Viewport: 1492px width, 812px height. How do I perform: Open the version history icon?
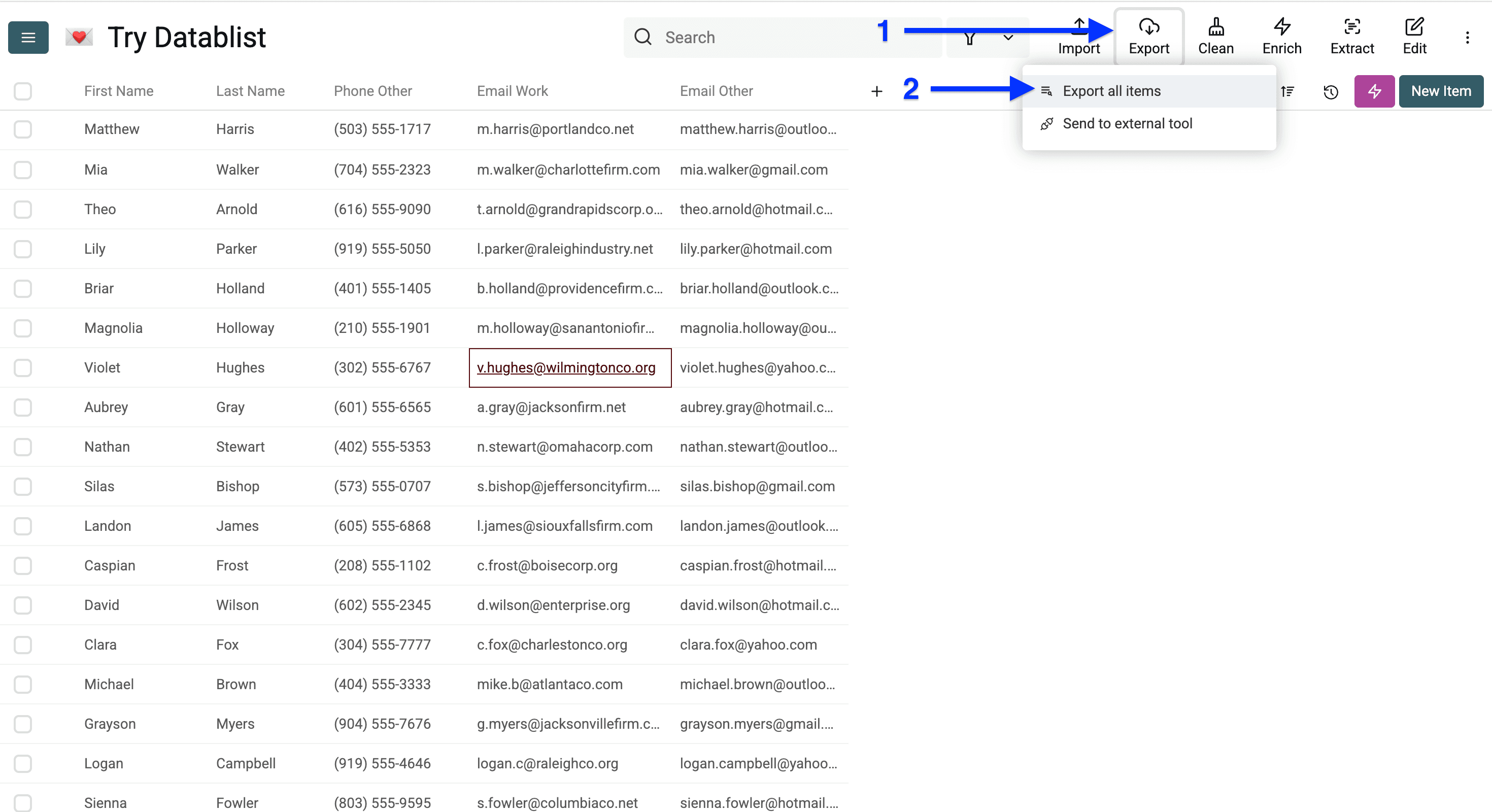[1331, 91]
